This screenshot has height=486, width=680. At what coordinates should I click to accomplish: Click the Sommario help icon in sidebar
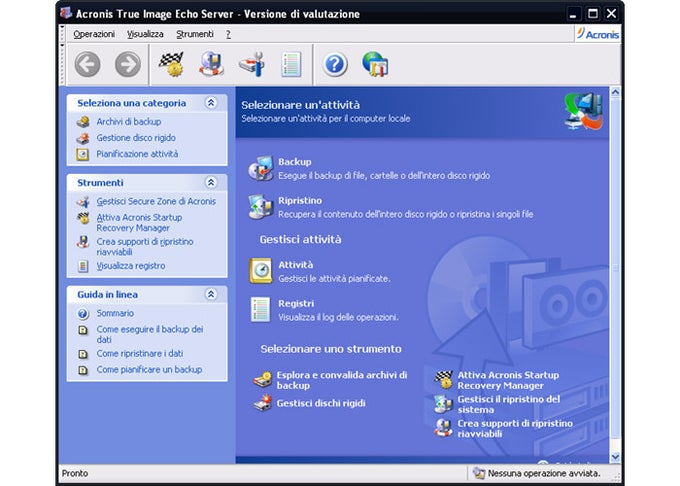coord(83,313)
